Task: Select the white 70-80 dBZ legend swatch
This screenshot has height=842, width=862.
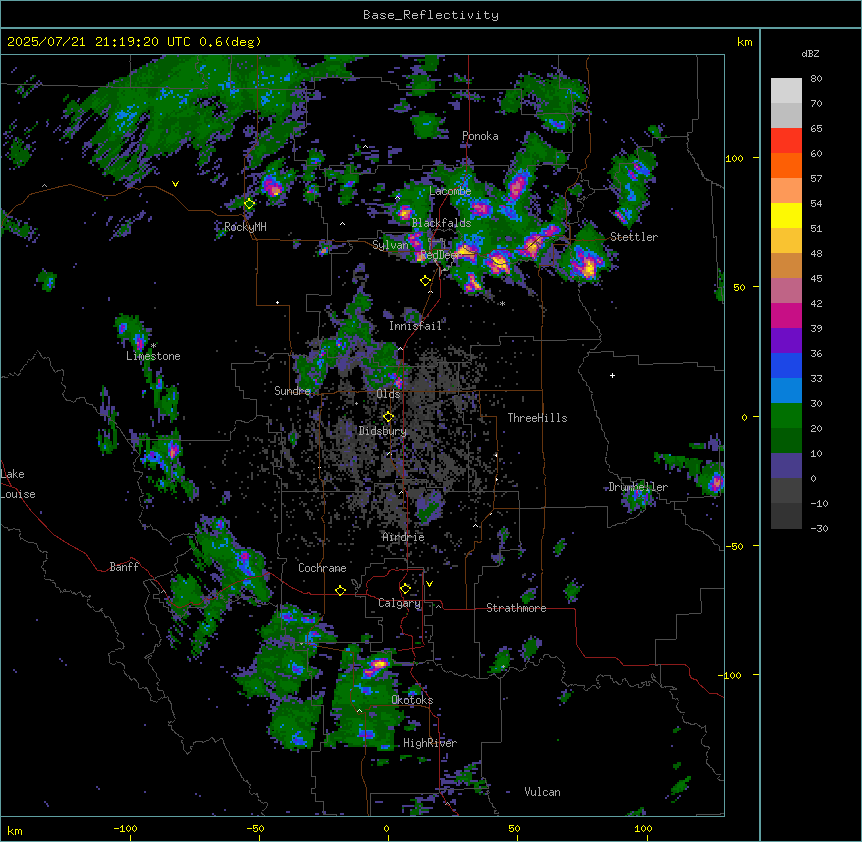Action: [x=786, y=91]
